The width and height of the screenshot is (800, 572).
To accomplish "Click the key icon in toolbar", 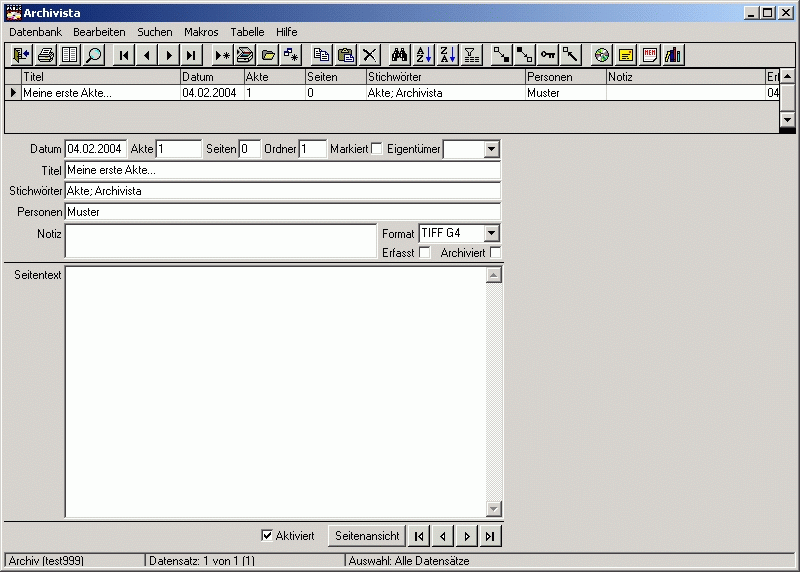I will [x=548, y=55].
